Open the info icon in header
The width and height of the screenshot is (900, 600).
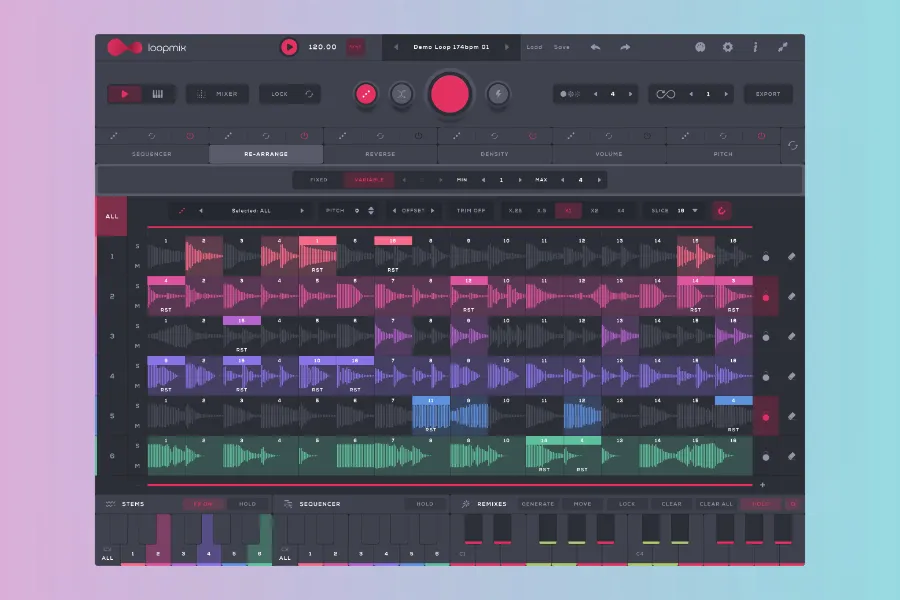tap(755, 47)
